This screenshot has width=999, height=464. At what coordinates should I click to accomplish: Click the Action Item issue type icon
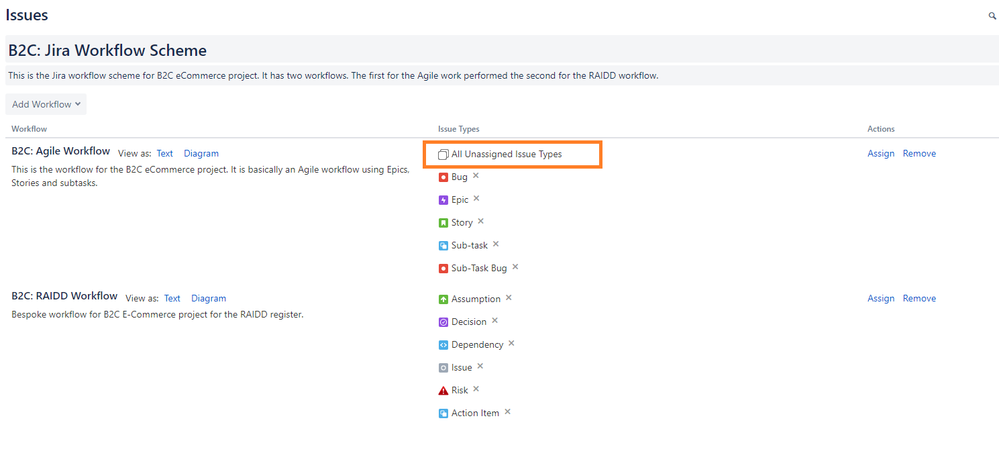[443, 413]
